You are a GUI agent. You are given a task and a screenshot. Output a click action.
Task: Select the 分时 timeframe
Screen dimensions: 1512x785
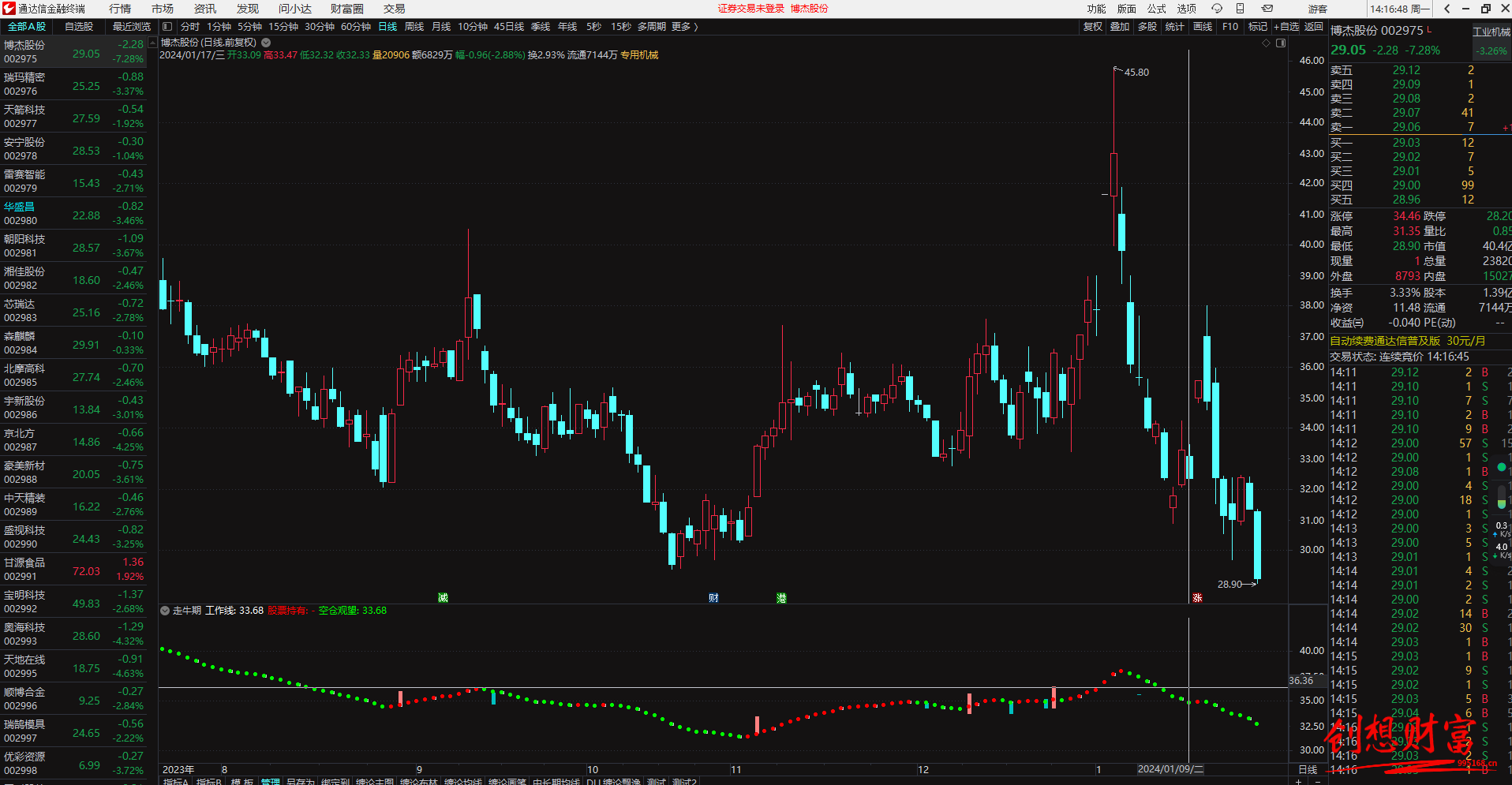(x=190, y=27)
